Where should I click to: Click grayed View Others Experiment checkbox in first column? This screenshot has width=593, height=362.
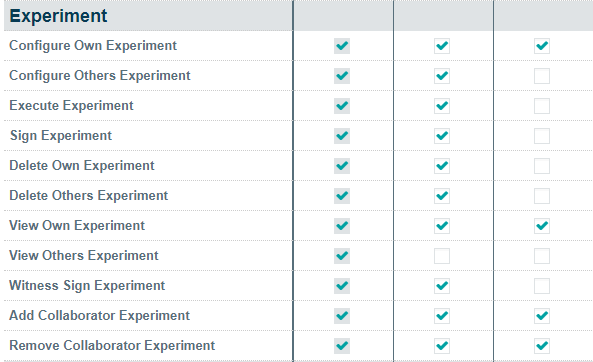coord(342,256)
